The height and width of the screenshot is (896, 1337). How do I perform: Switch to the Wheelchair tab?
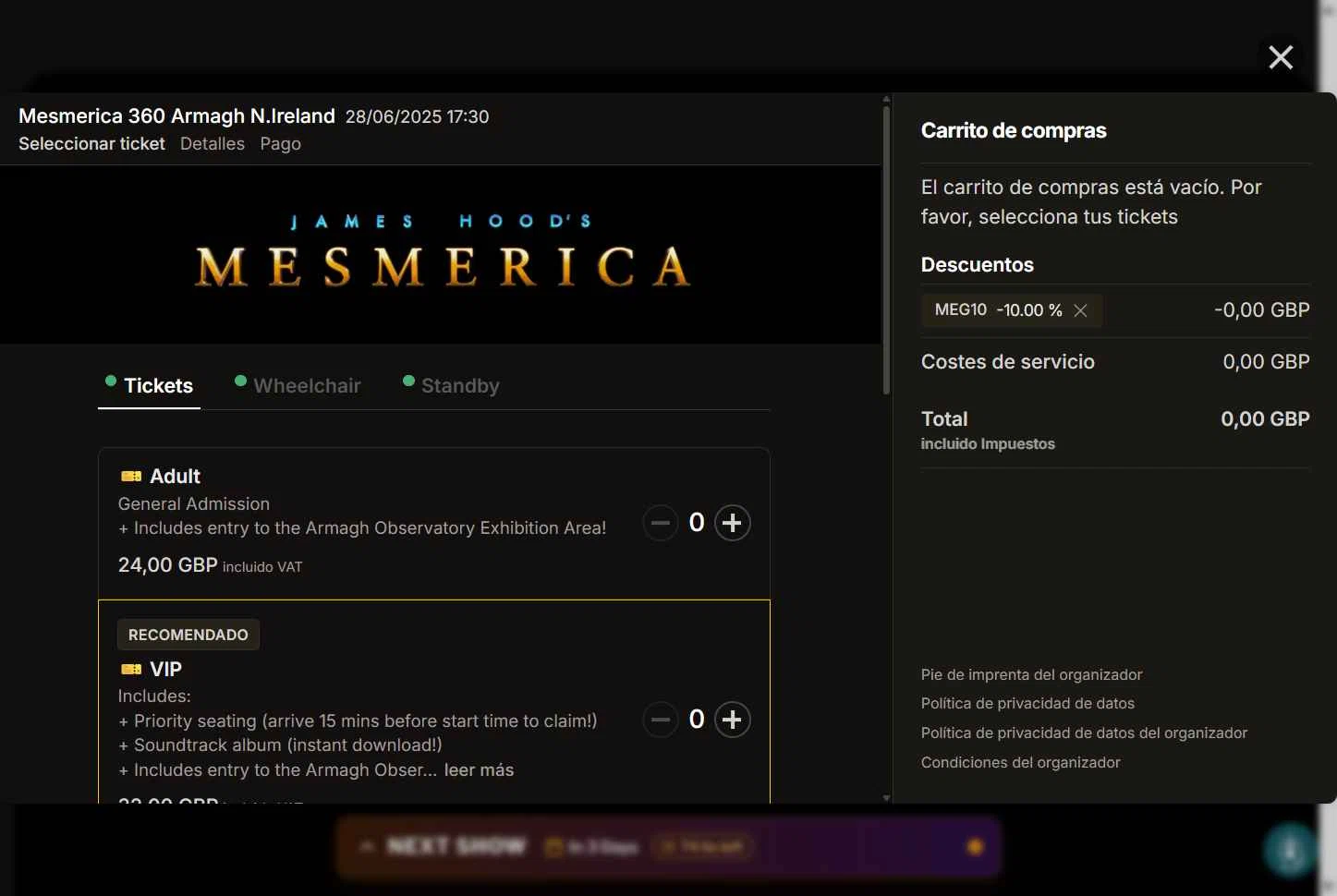point(298,385)
